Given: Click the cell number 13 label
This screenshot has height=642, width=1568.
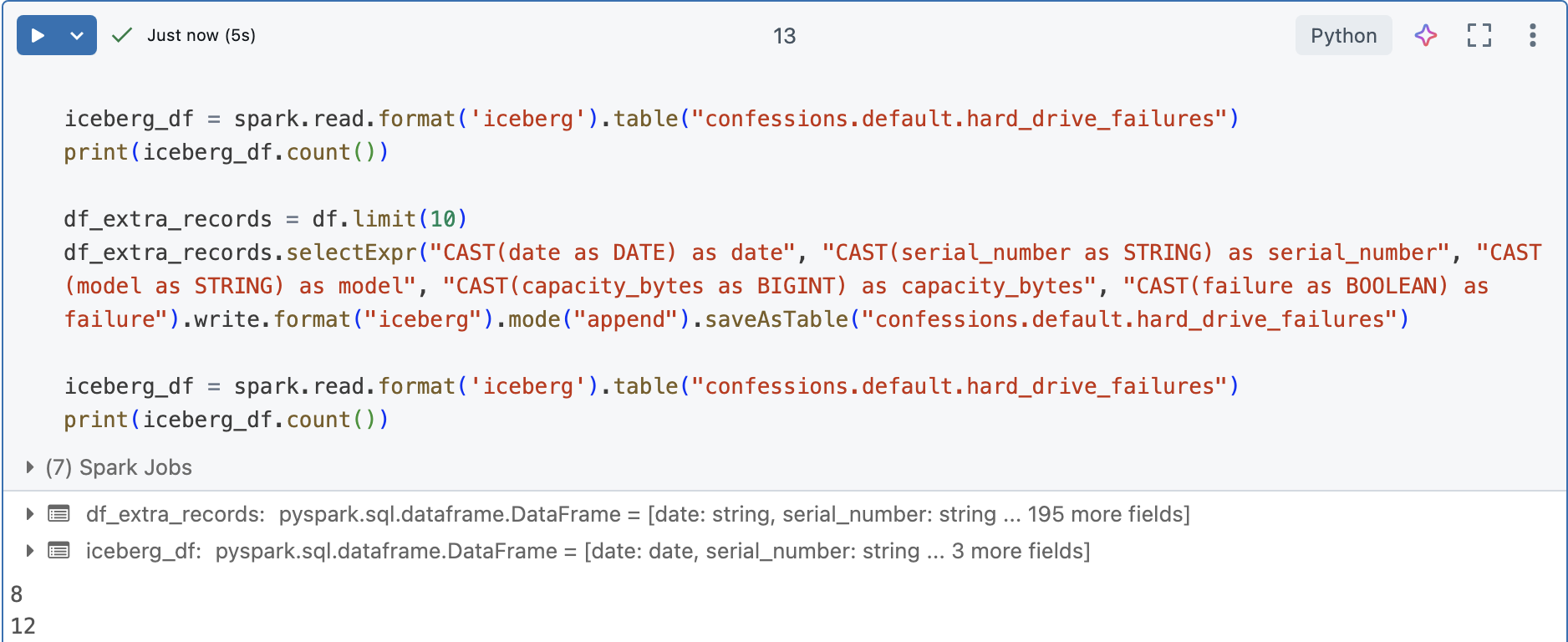Looking at the screenshot, I should point(784,36).
